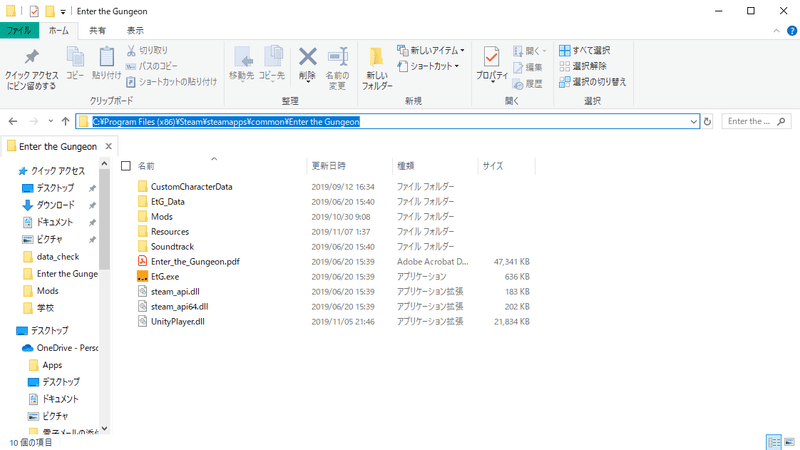Create a New folder (新しいフォルダー)

[x=377, y=68]
